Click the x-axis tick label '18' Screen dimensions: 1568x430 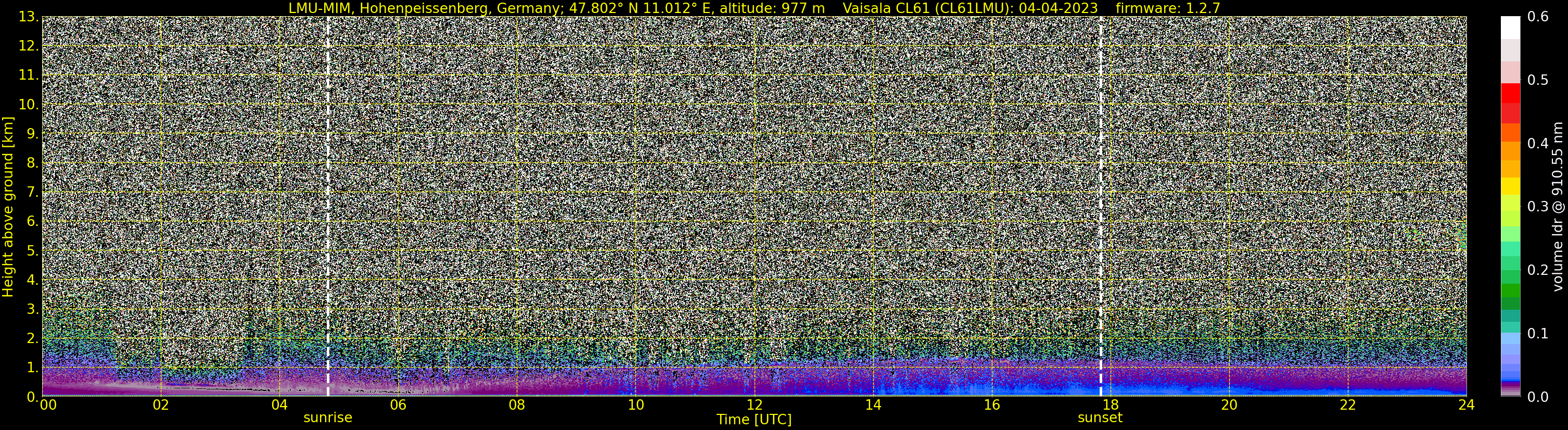click(x=1110, y=405)
